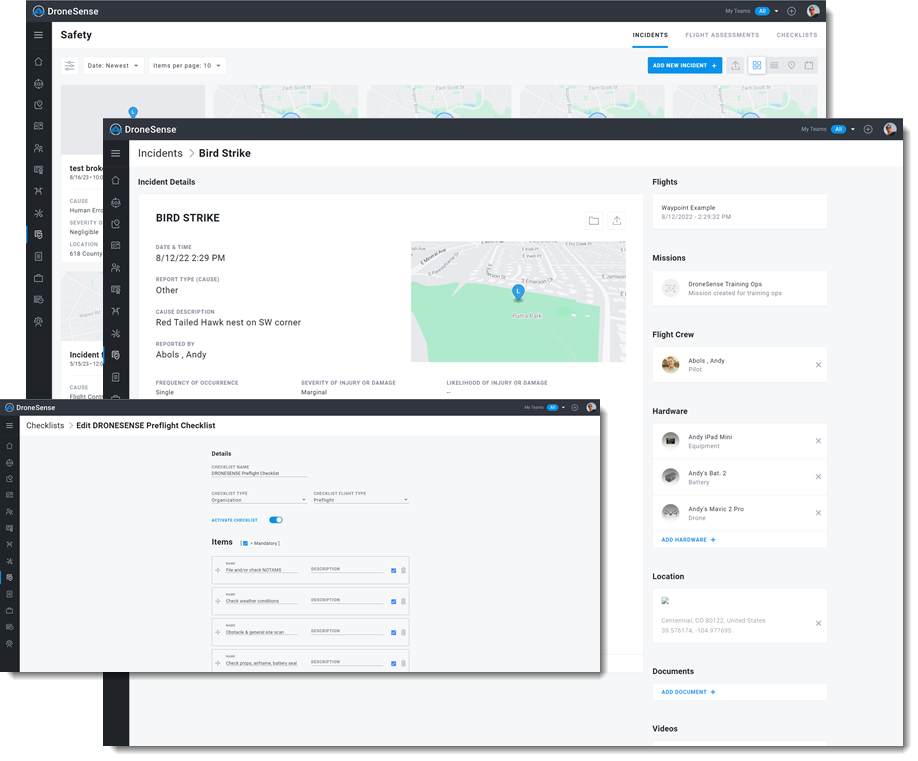Screen dimensions: 918x761
Task: Switch to list view in Safety window
Action: click(x=774, y=66)
